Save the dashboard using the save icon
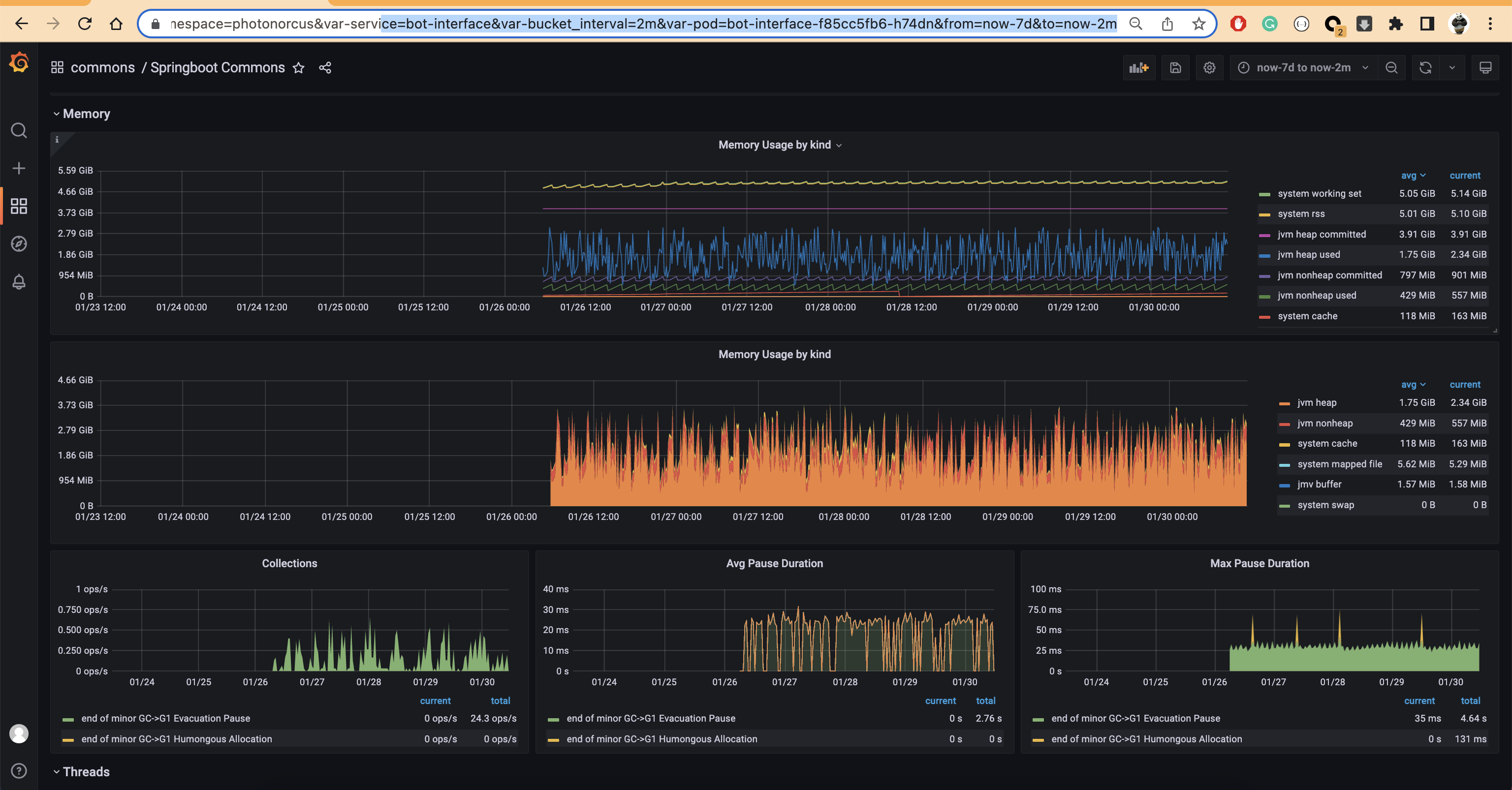 click(1175, 67)
